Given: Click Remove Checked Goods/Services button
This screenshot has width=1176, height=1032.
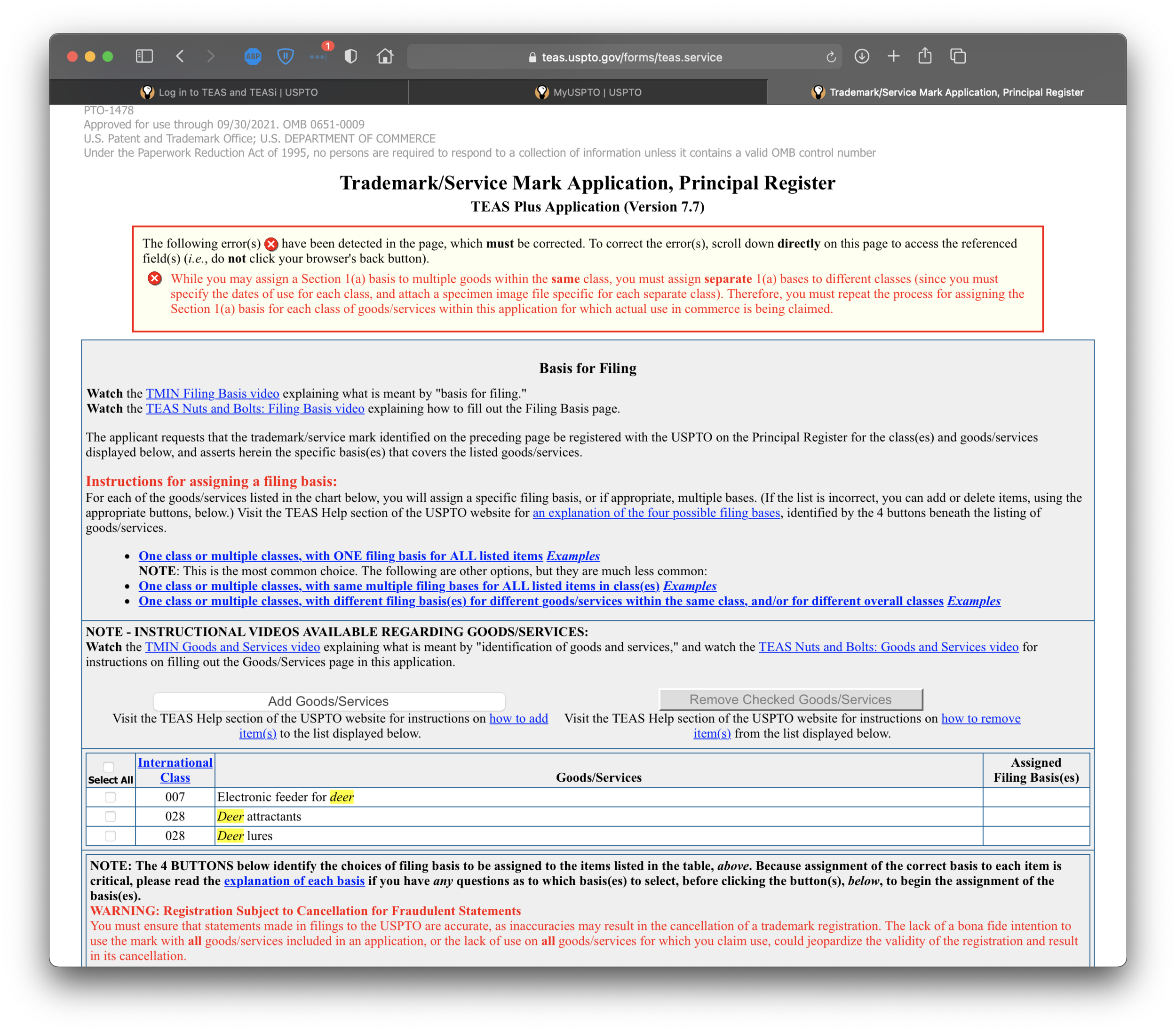Looking at the screenshot, I should pos(791,699).
